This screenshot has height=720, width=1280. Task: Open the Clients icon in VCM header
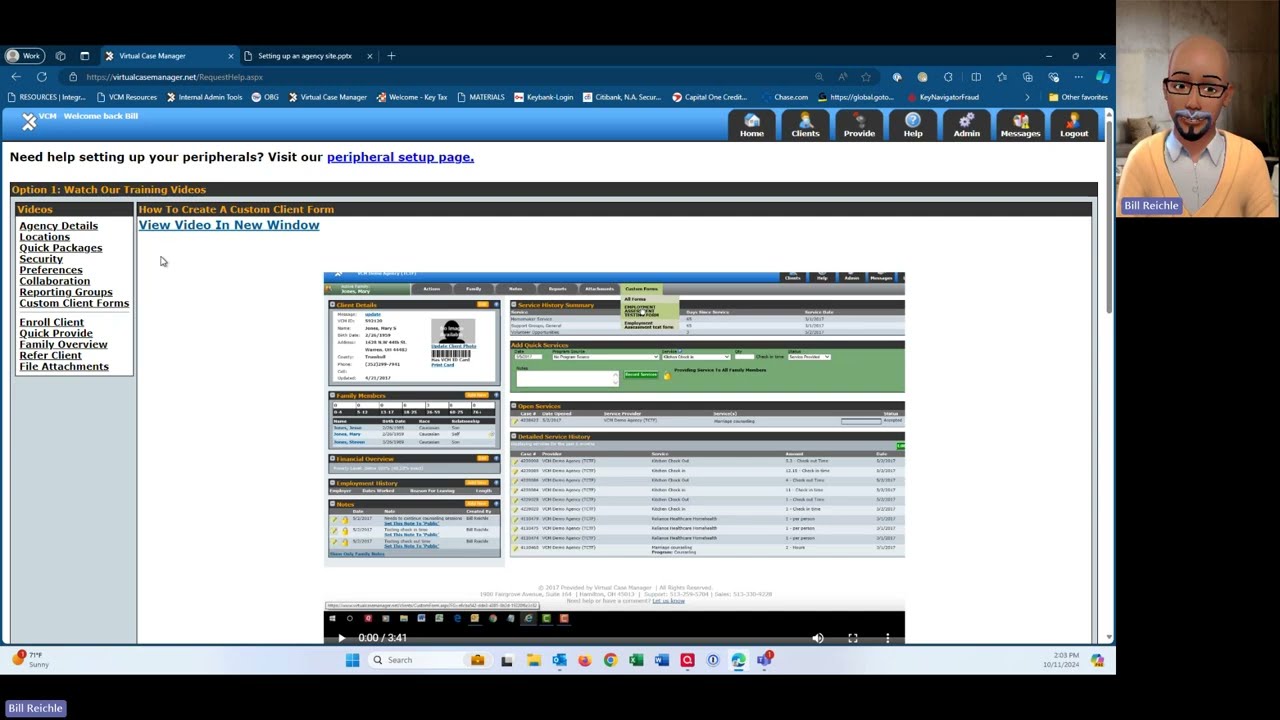tap(805, 125)
